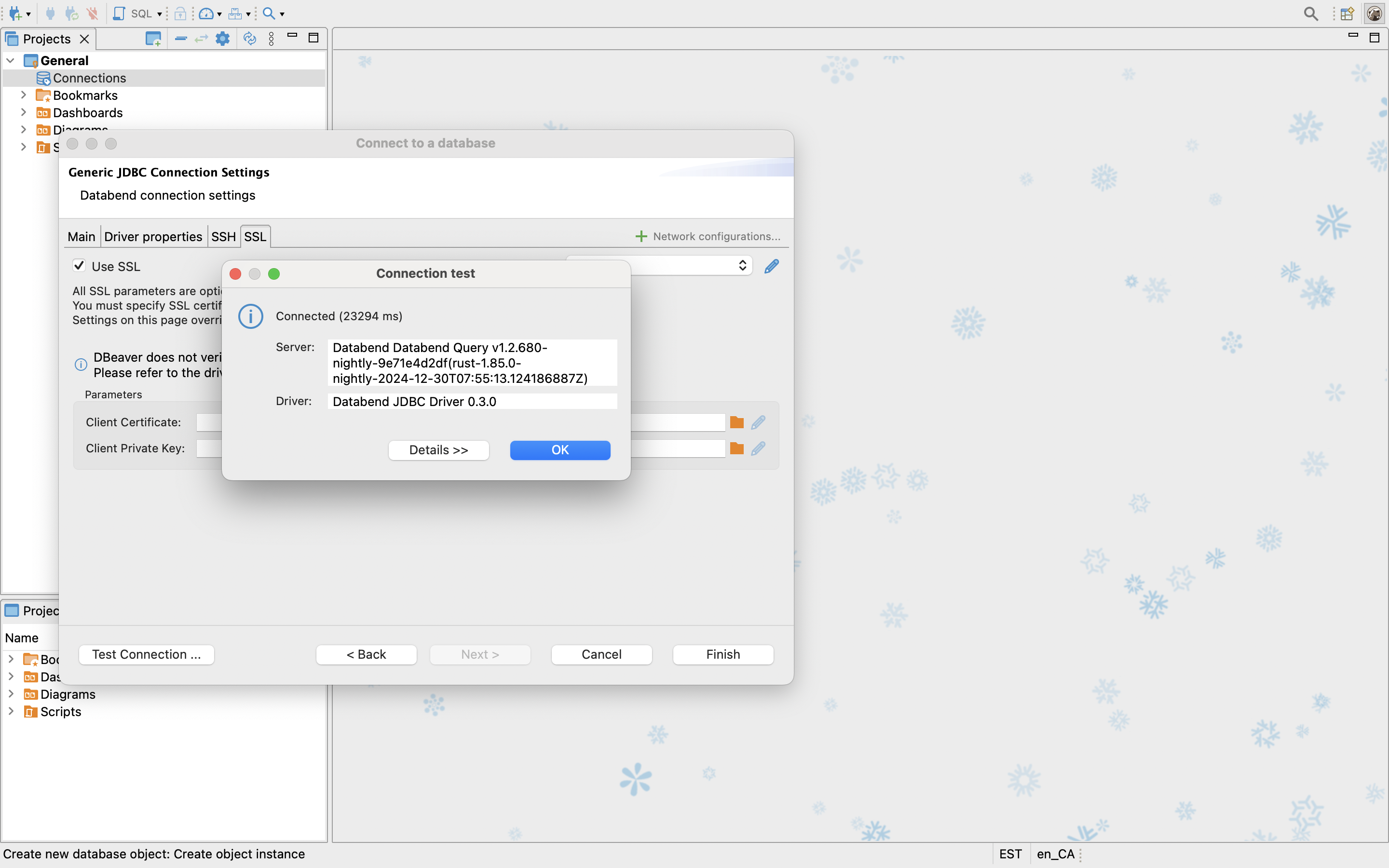
Task: Click the Finish button
Action: 723,654
